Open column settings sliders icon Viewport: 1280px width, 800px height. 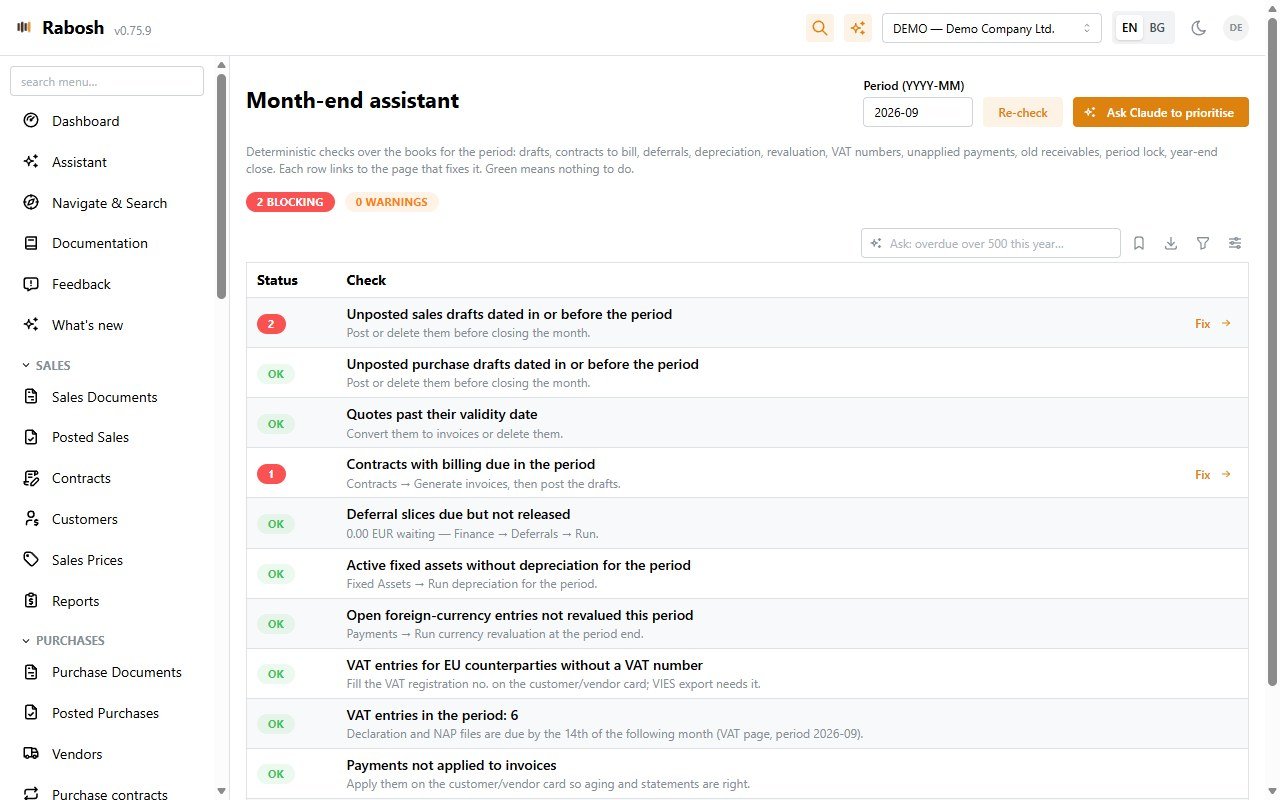(x=1235, y=243)
